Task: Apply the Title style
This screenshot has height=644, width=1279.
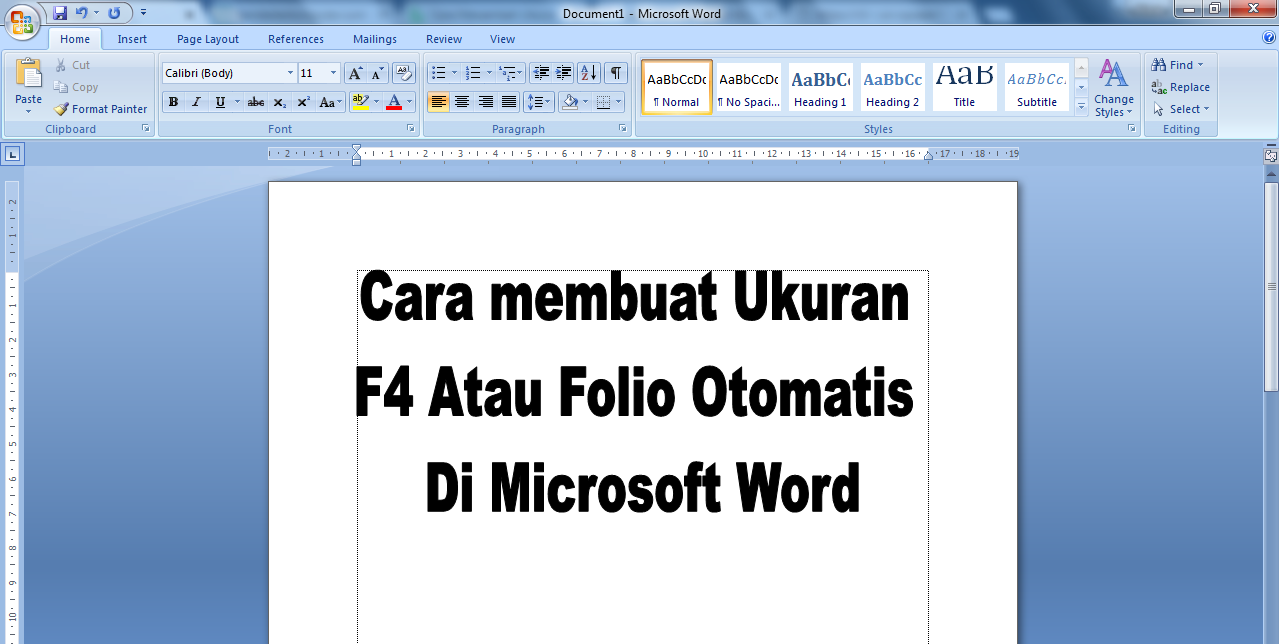Action: click(x=965, y=87)
